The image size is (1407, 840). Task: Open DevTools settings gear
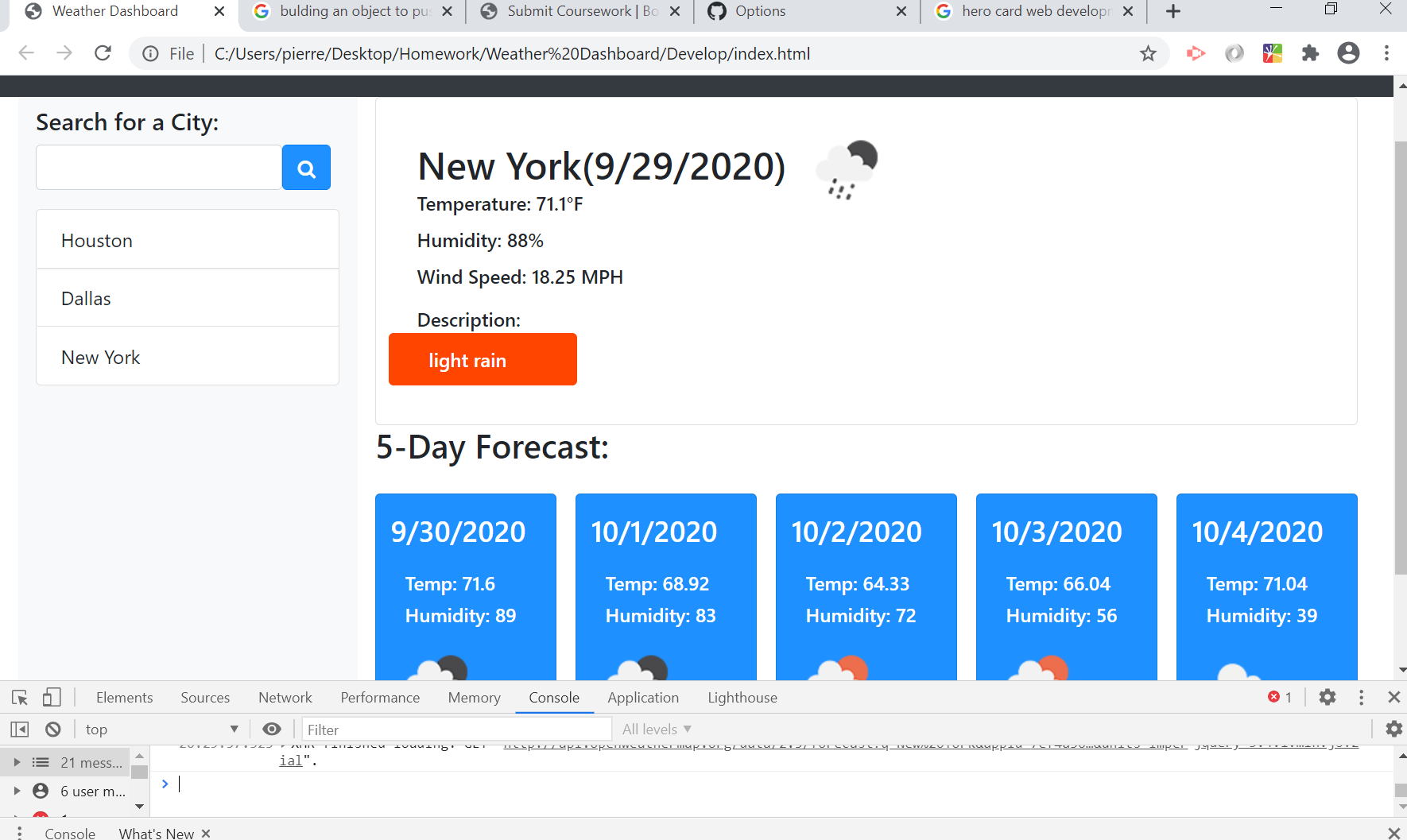(1328, 697)
